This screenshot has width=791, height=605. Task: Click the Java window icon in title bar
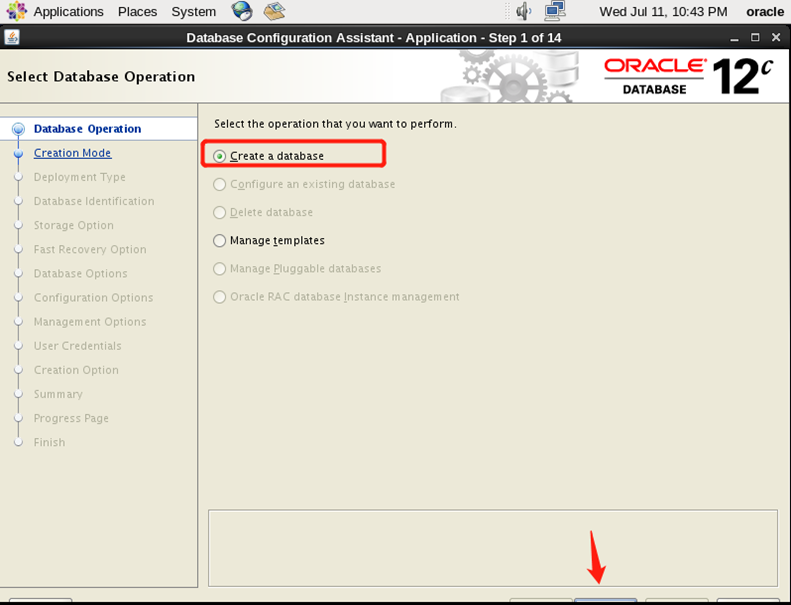coord(12,37)
